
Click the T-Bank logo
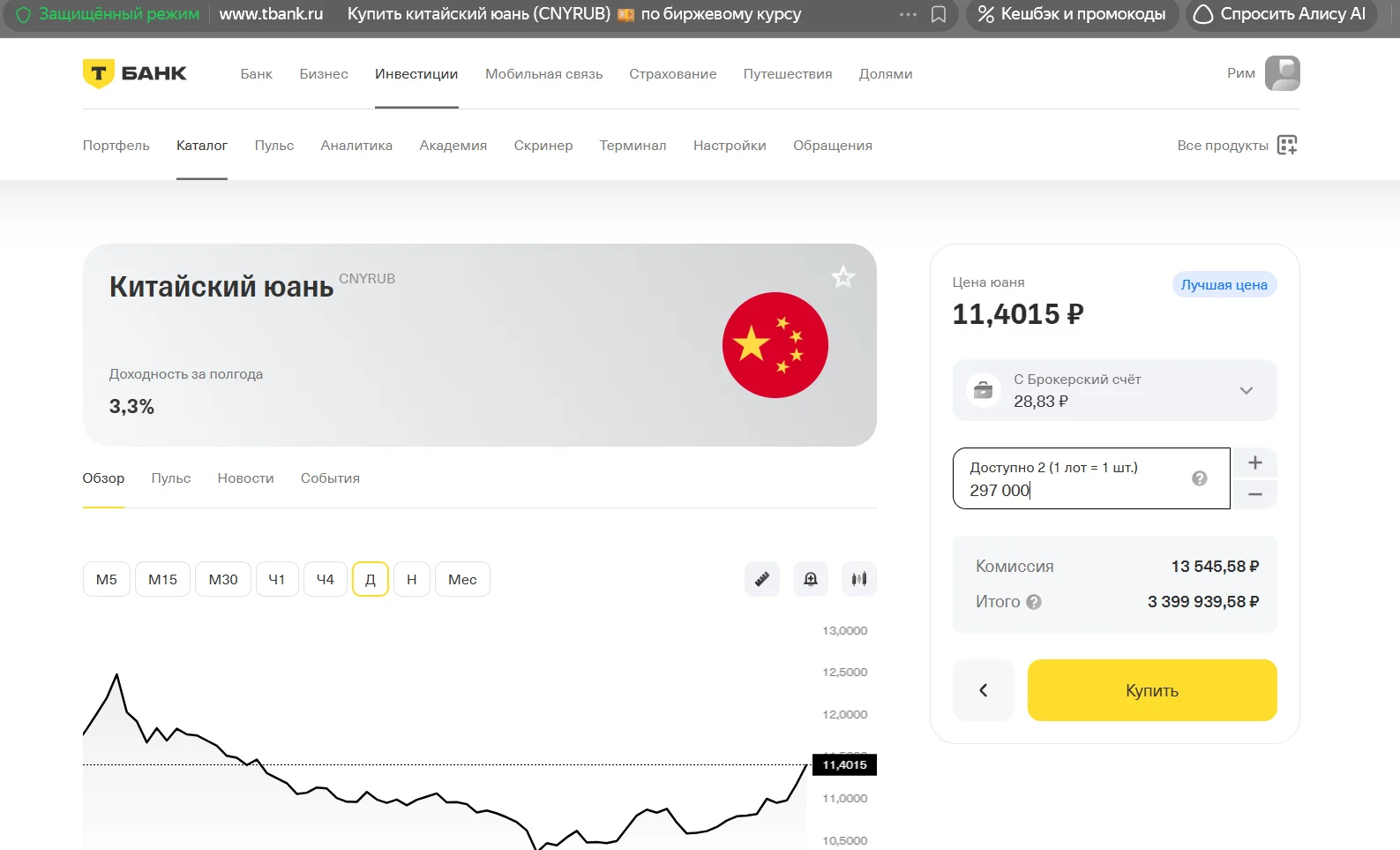(x=134, y=73)
